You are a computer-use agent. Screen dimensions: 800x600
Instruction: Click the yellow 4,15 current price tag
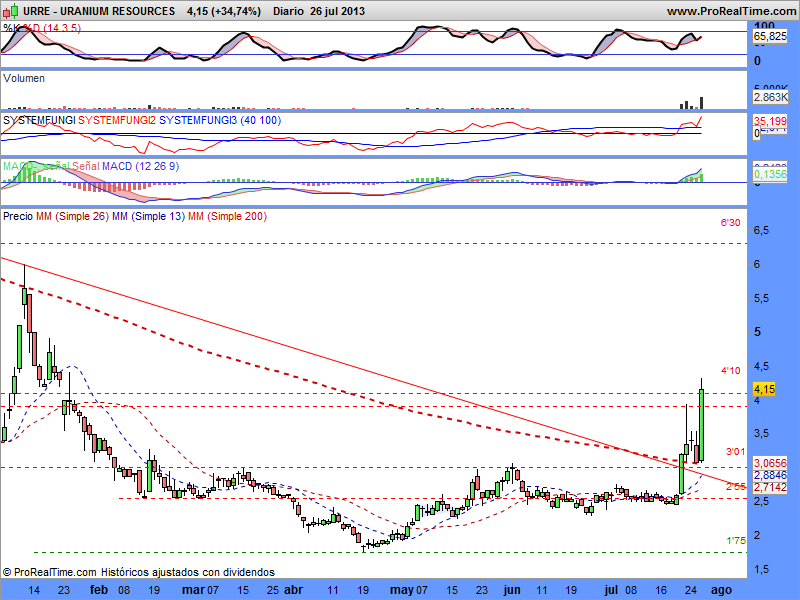(x=764, y=389)
